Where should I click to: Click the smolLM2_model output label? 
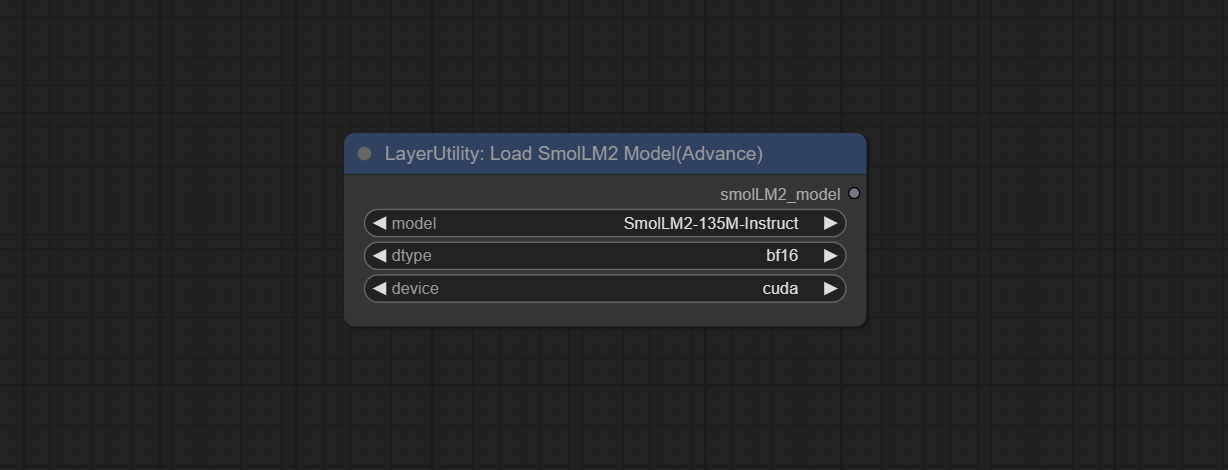point(779,194)
